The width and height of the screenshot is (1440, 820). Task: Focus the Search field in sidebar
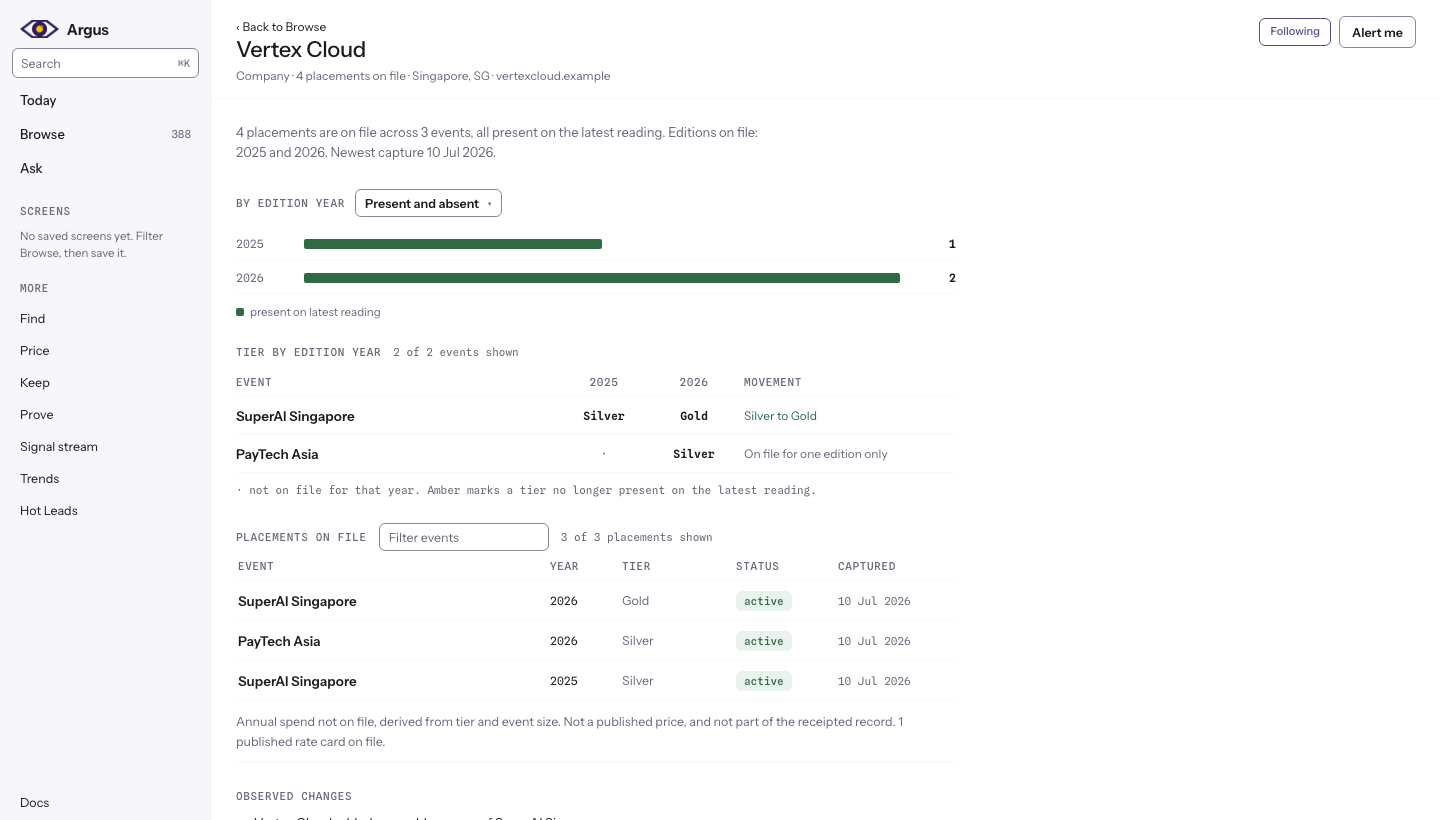pos(105,63)
